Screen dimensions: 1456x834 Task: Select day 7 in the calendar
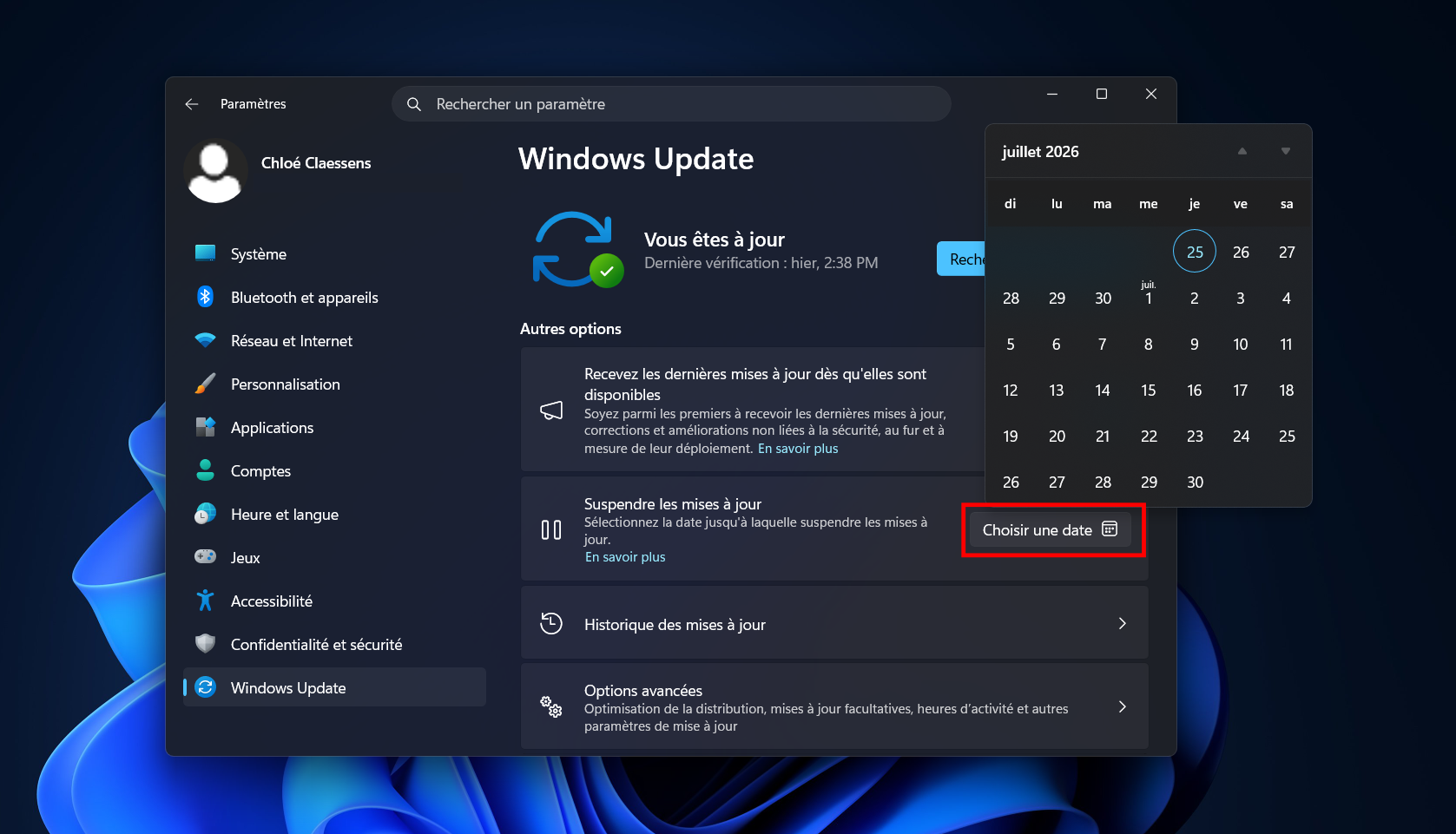1103,345
